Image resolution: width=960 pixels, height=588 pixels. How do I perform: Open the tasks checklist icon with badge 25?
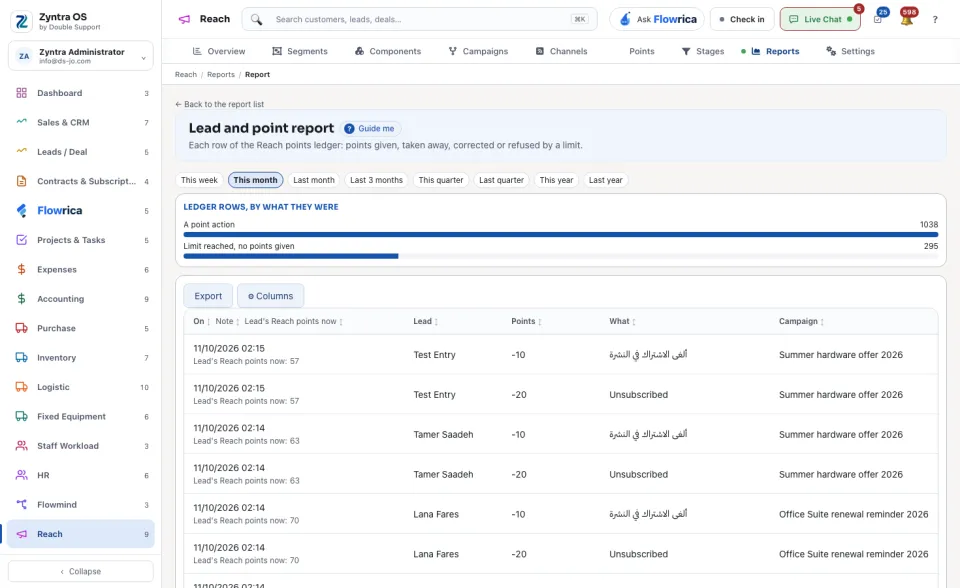(878, 19)
